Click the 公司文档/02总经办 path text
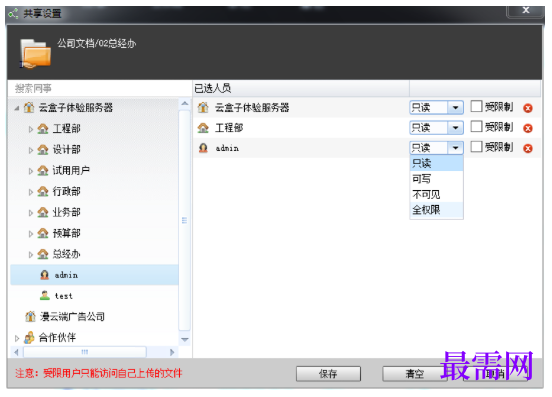The image size is (552, 397). click(97, 44)
